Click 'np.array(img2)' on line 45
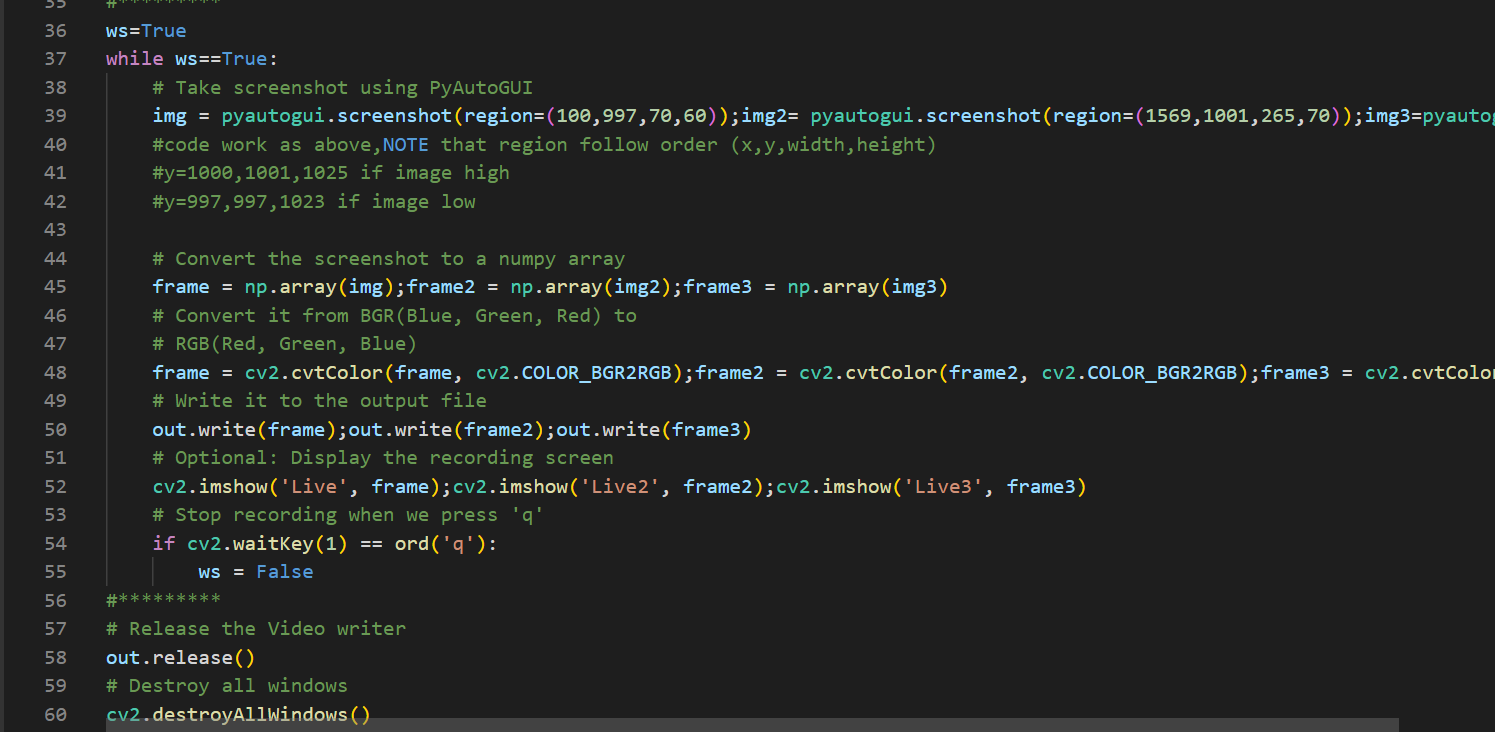This screenshot has width=1495, height=732. tap(591, 288)
